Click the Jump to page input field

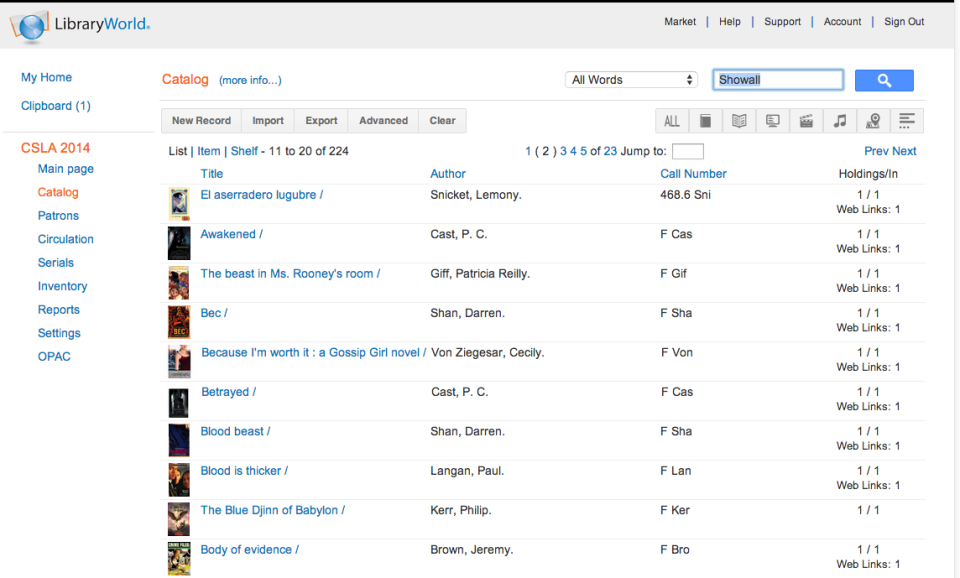click(686, 151)
